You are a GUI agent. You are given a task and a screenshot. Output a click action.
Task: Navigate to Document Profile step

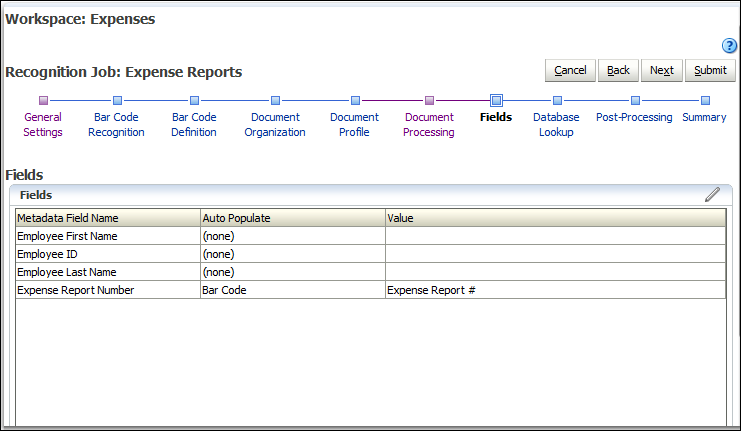coord(354,124)
